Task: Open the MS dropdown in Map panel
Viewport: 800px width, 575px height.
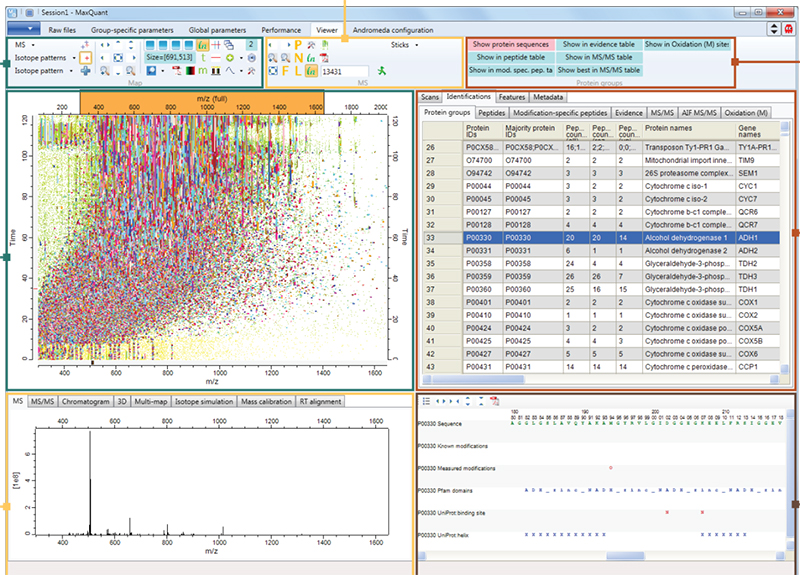Action: [x=24, y=45]
